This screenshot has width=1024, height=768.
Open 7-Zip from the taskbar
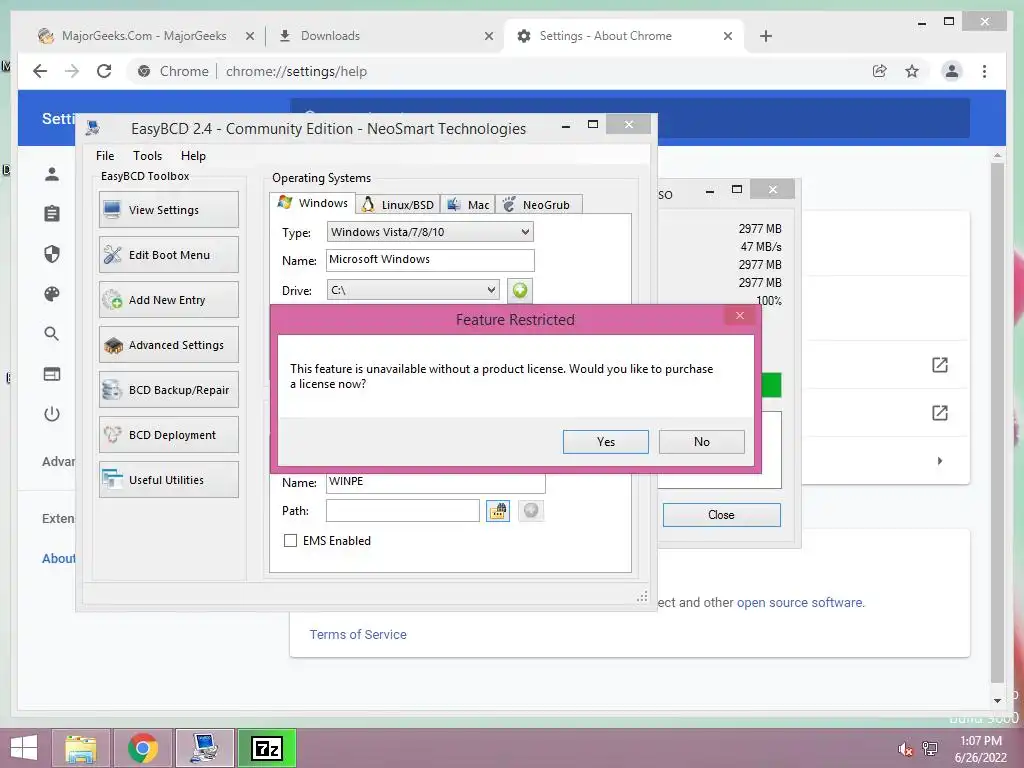[266, 748]
